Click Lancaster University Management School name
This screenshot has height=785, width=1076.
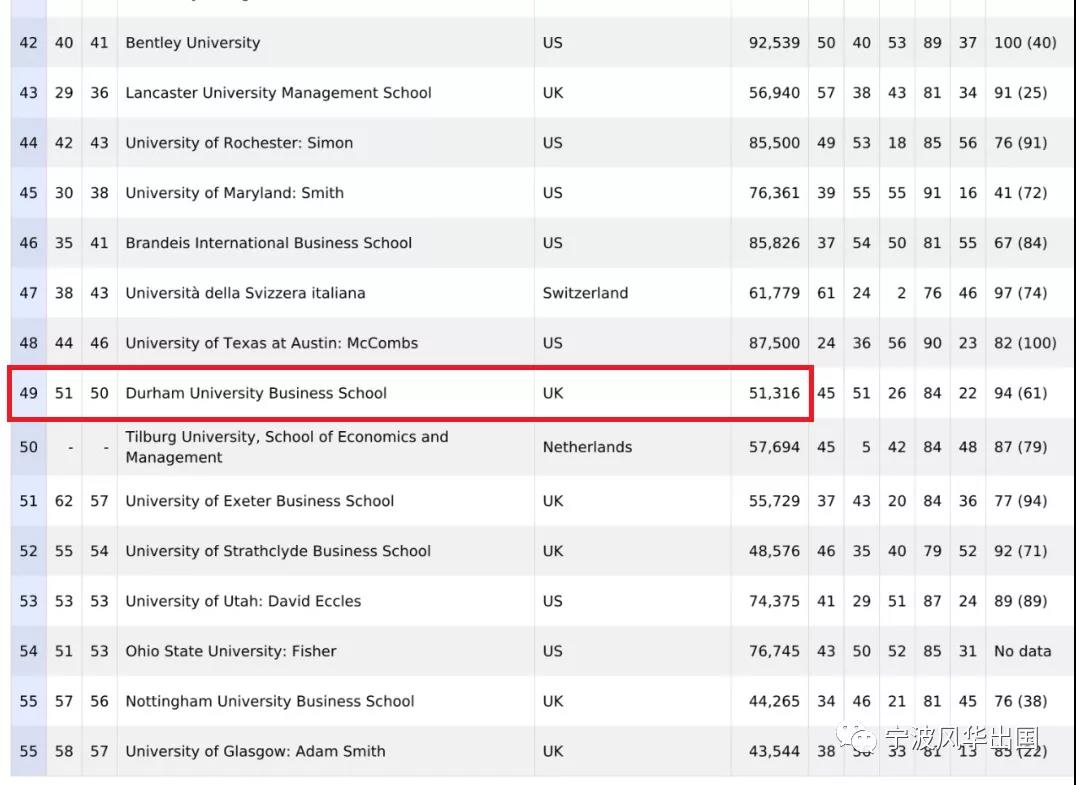click(x=279, y=93)
